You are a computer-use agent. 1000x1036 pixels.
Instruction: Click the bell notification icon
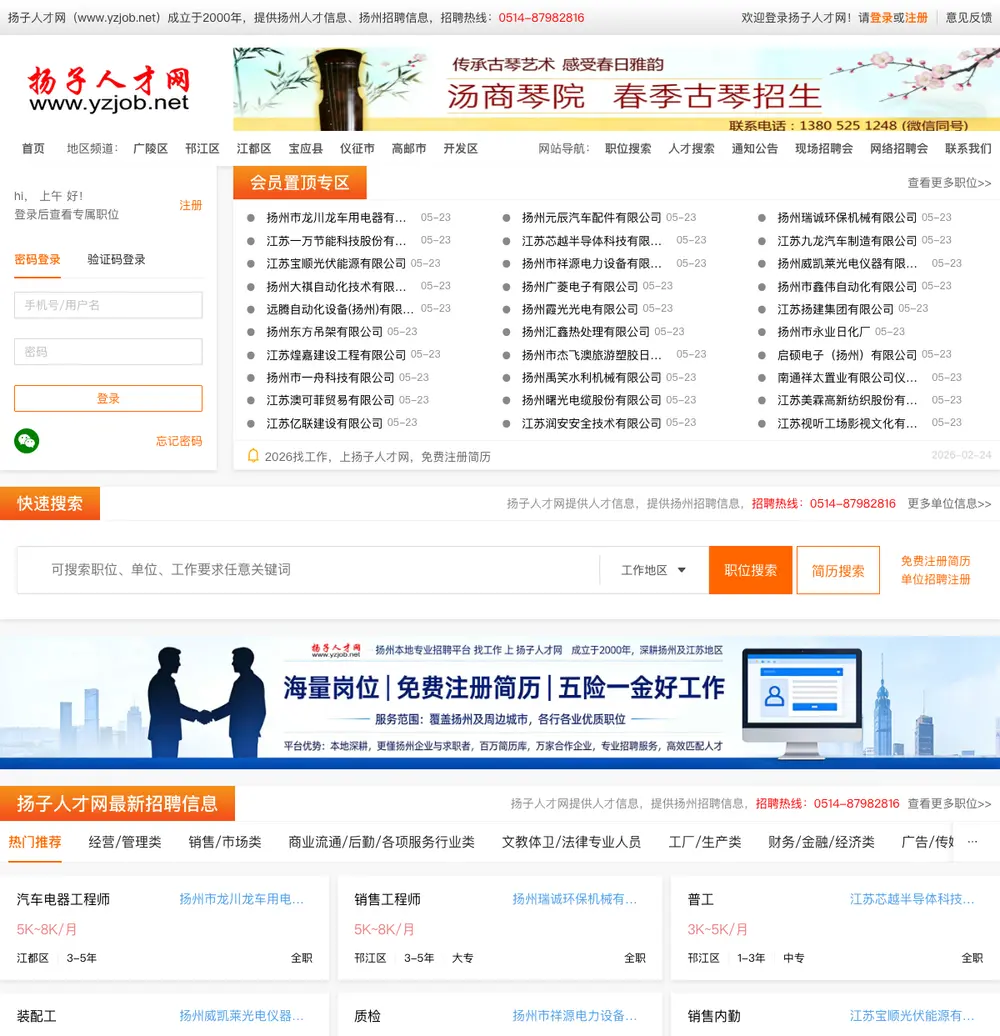click(253, 456)
